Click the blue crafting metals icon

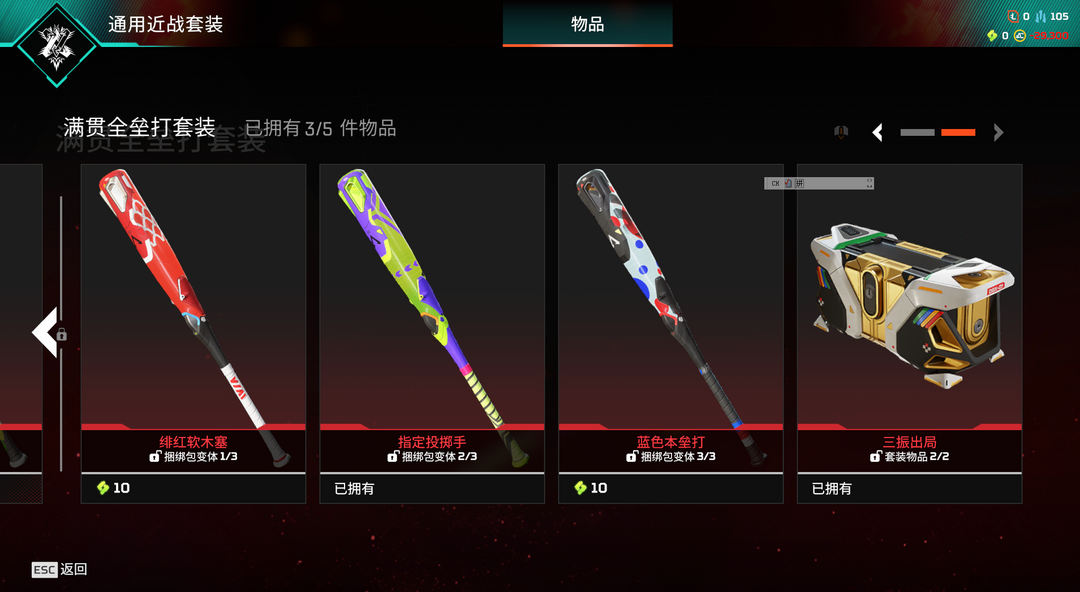coord(1040,17)
